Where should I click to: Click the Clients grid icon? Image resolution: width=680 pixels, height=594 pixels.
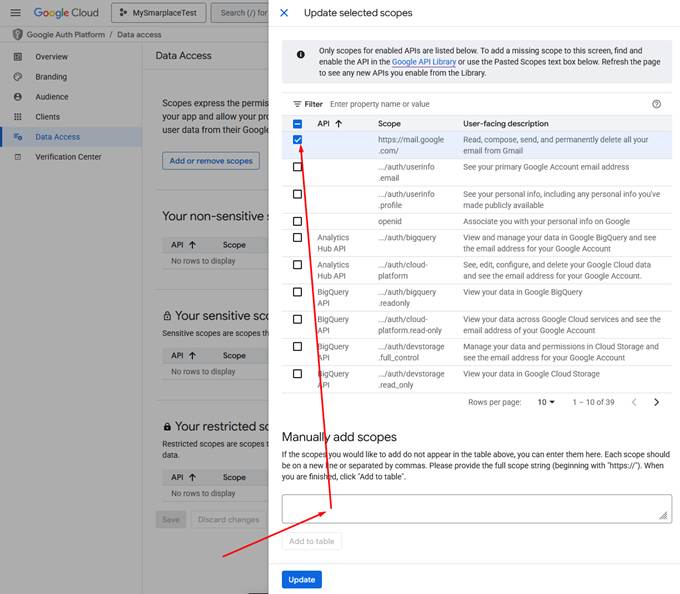pyautogui.click(x=18, y=117)
